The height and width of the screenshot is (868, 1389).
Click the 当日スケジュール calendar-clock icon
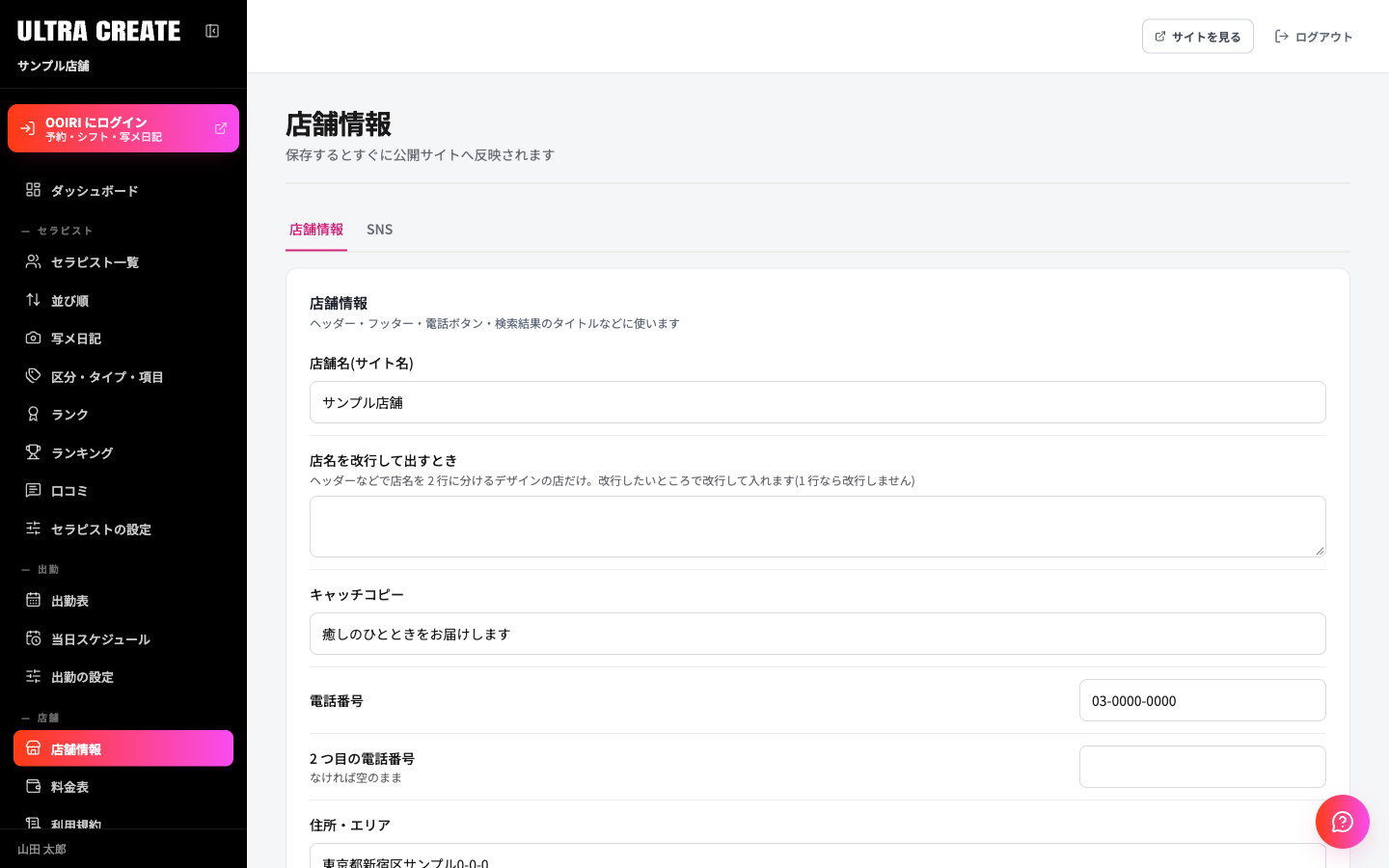(33, 638)
